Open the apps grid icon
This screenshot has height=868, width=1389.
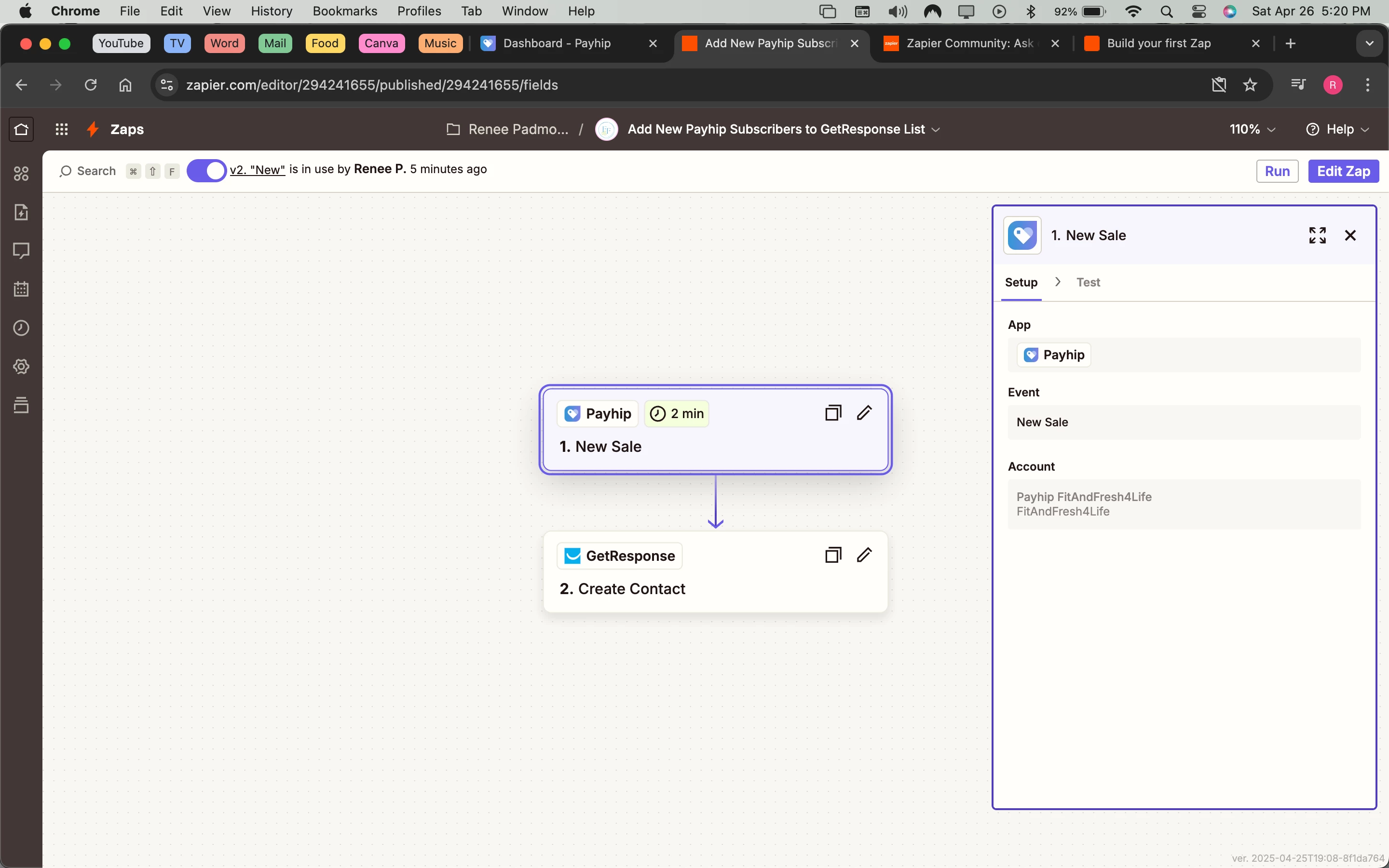tap(61, 129)
